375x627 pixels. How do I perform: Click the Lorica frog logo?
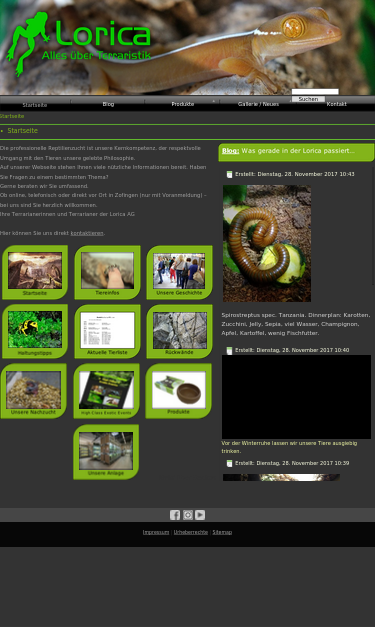(x=79, y=43)
